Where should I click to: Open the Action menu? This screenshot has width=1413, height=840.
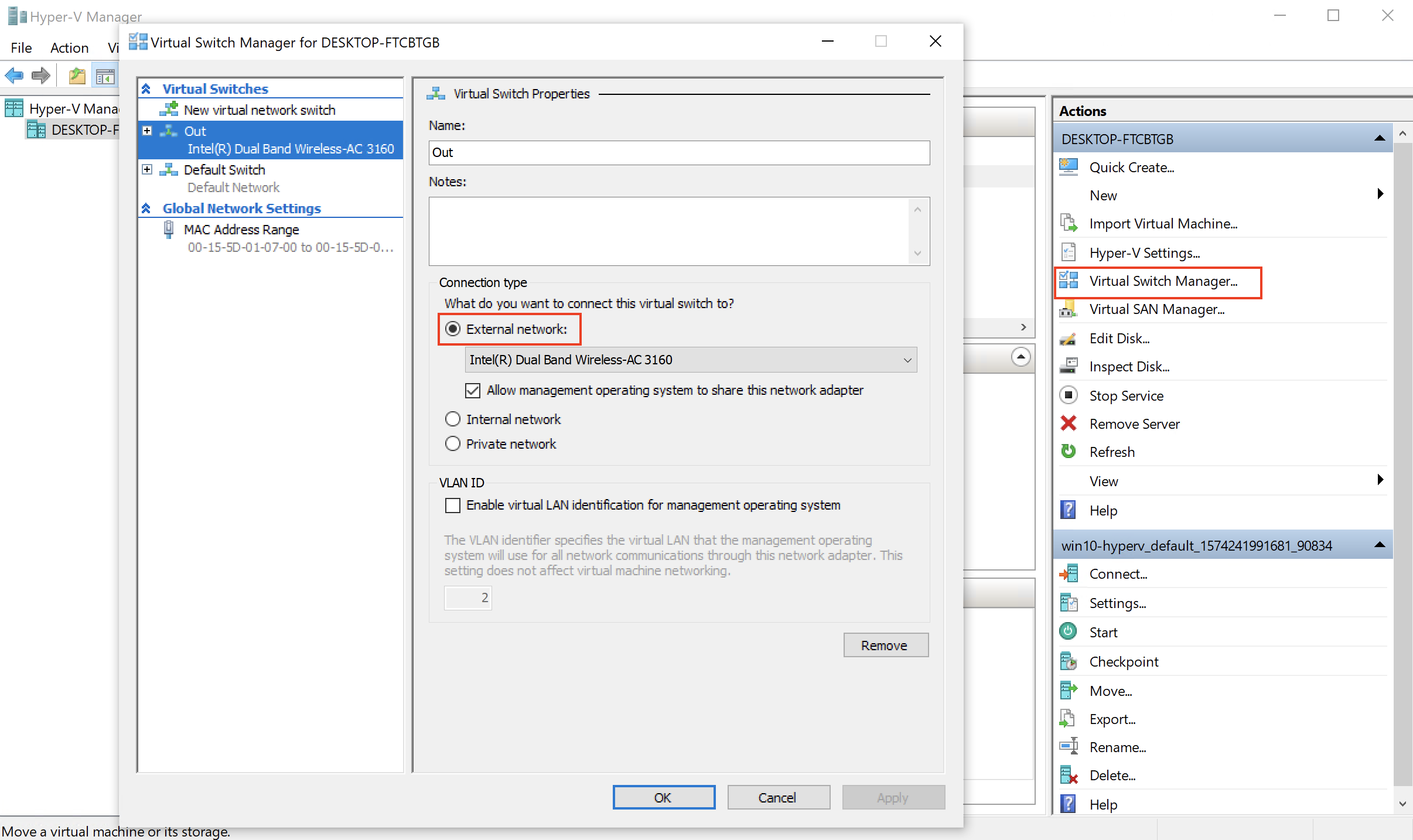click(69, 48)
